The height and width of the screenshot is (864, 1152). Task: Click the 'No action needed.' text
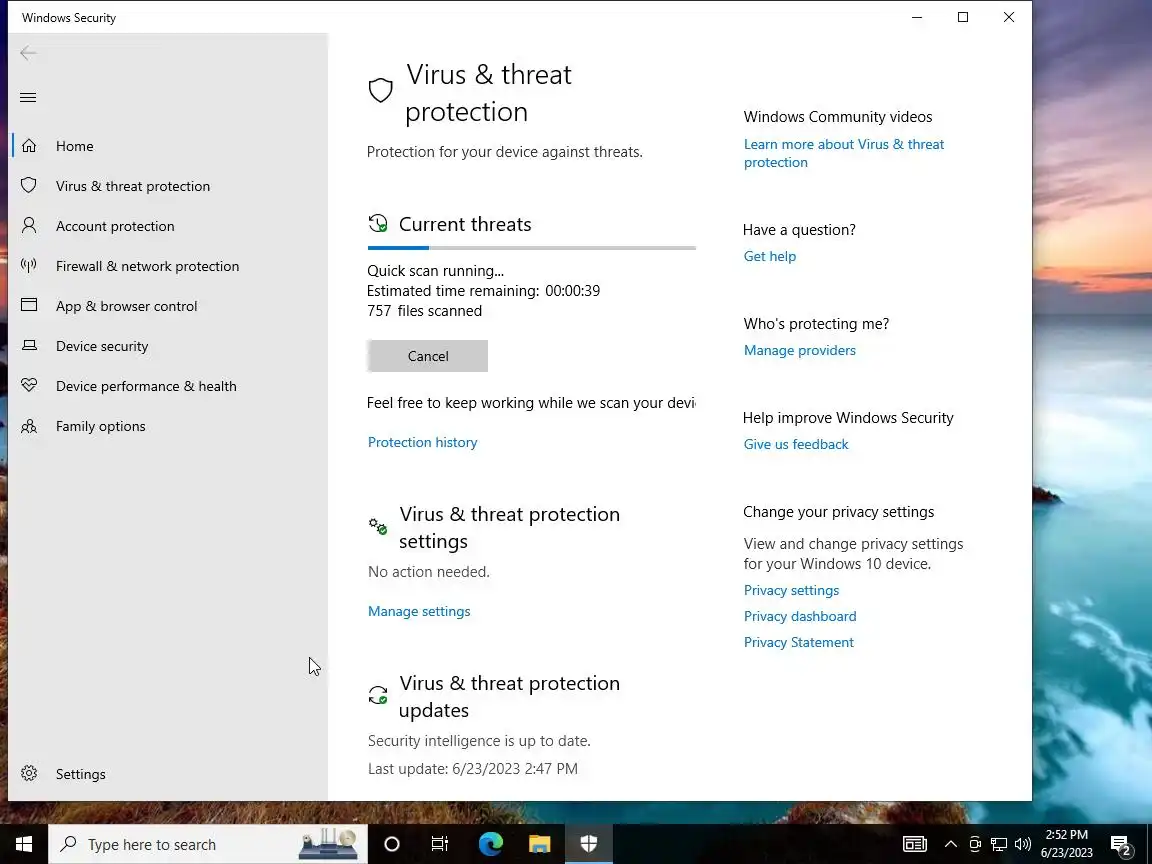click(428, 572)
